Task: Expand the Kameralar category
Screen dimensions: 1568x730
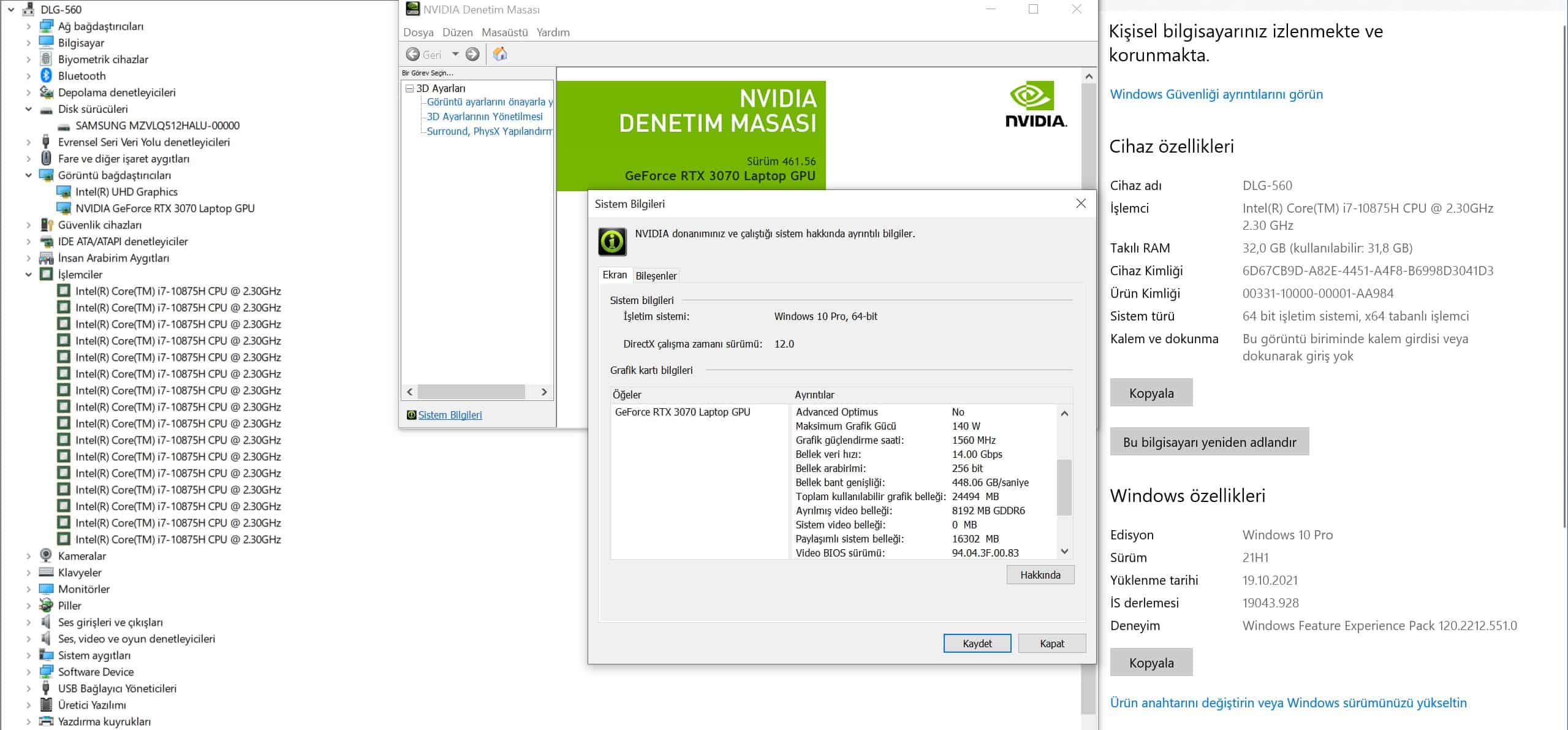Action: coord(28,555)
